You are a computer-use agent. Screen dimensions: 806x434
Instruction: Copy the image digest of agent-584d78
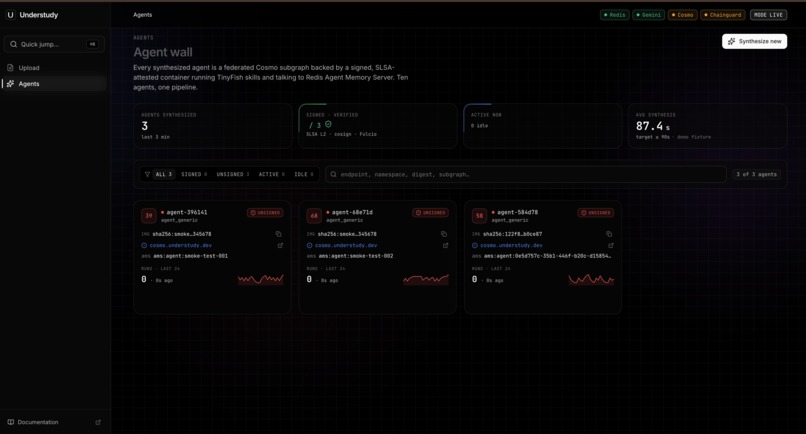point(609,234)
